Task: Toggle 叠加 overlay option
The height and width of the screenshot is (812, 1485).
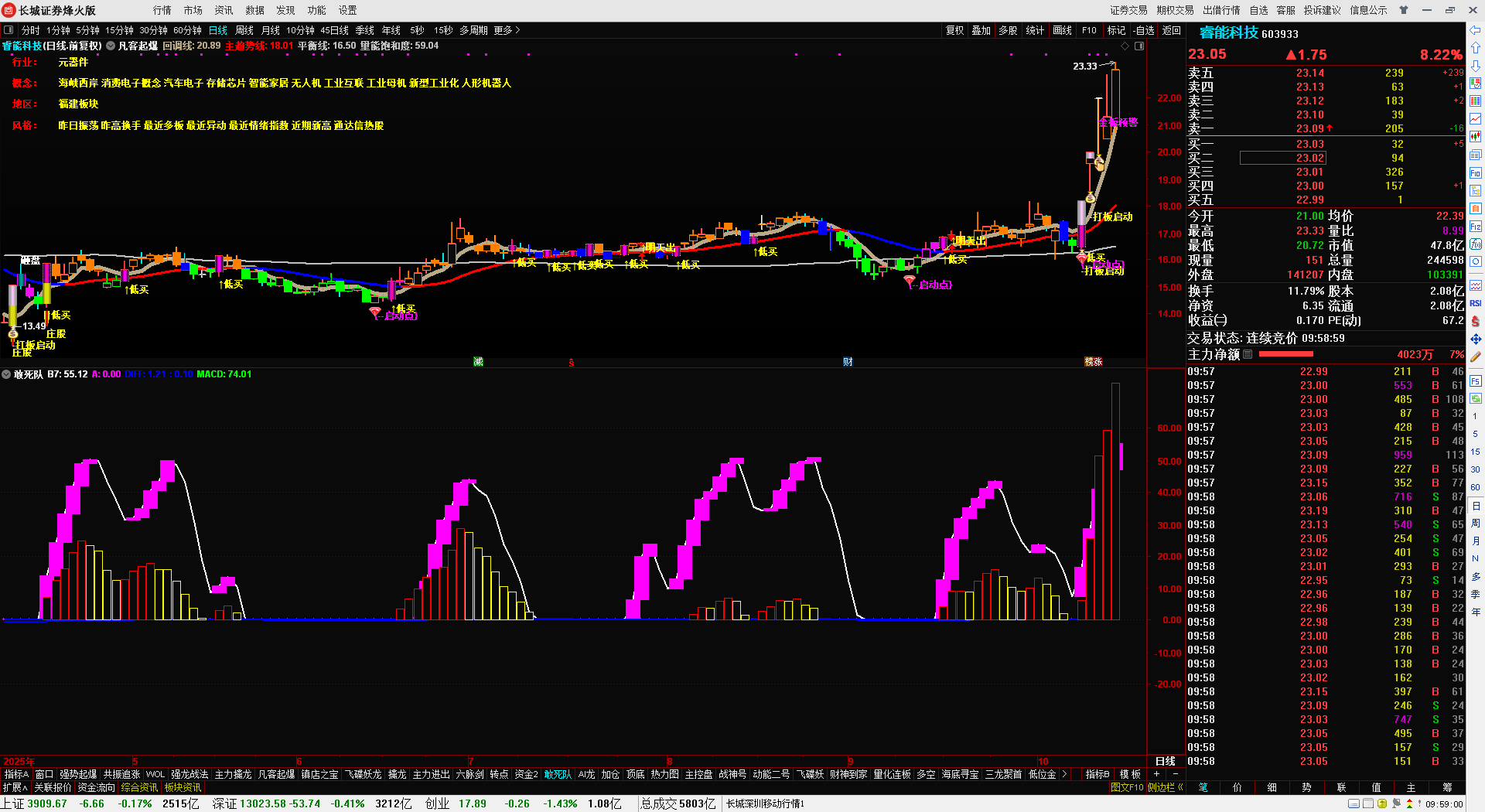Action: tap(981, 30)
